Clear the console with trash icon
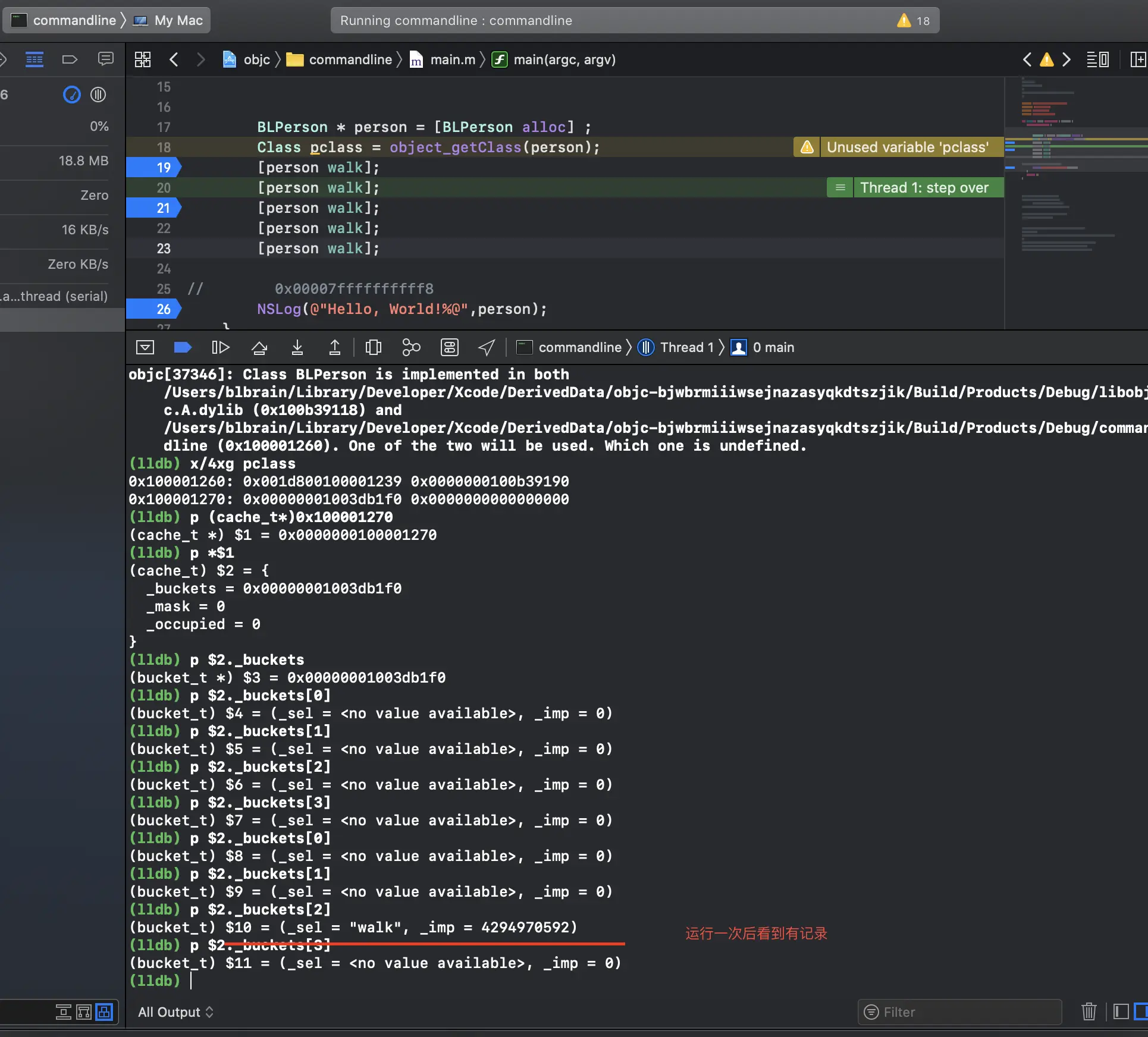The height and width of the screenshot is (1037, 1148). [x=1089, y=1011]
